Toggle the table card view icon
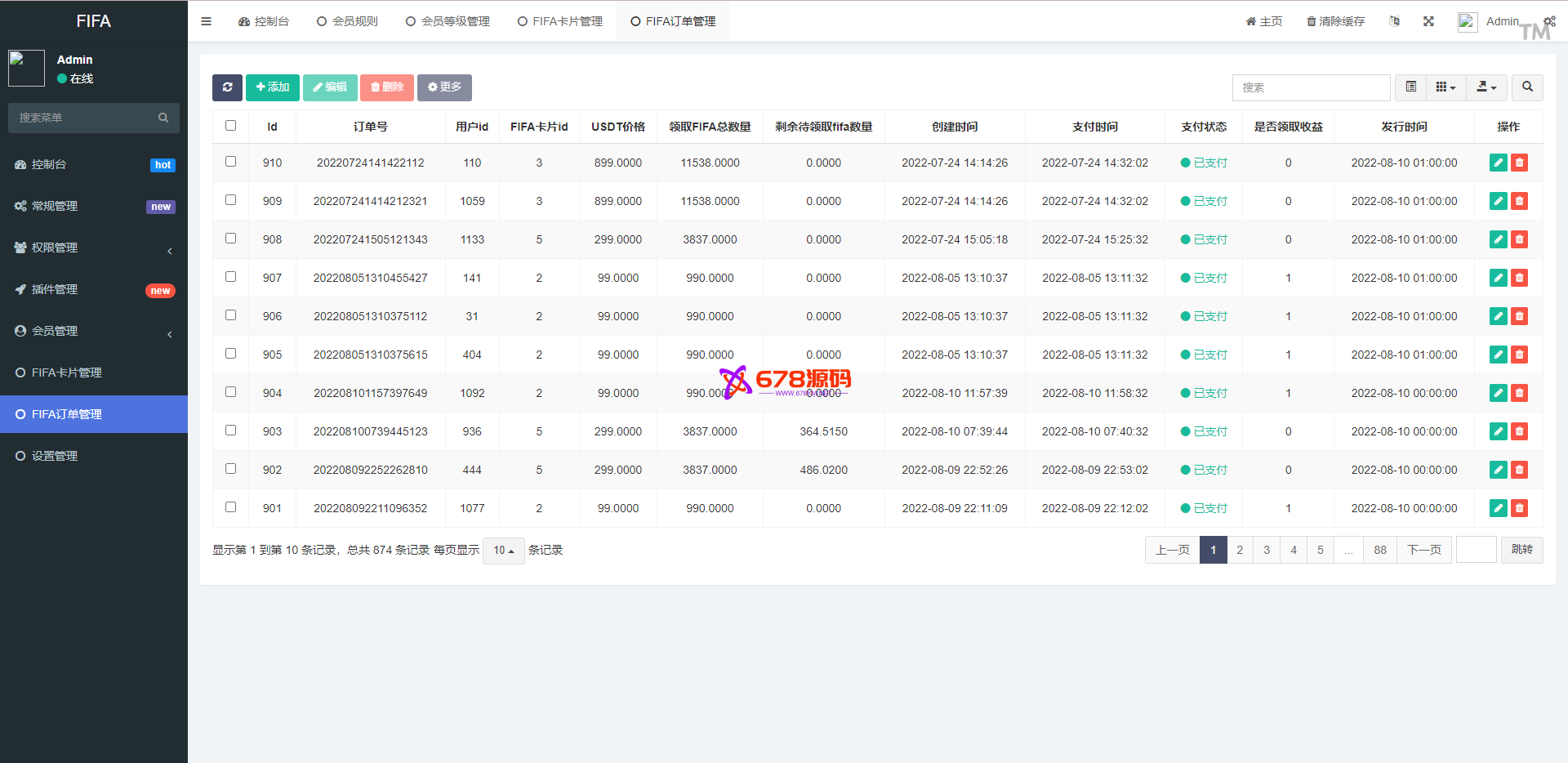1568x763 pixels. [x=1410, y=87]
